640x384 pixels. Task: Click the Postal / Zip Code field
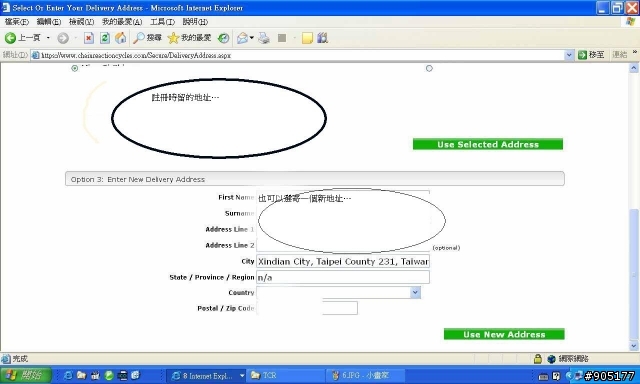(x=307, y=308)
